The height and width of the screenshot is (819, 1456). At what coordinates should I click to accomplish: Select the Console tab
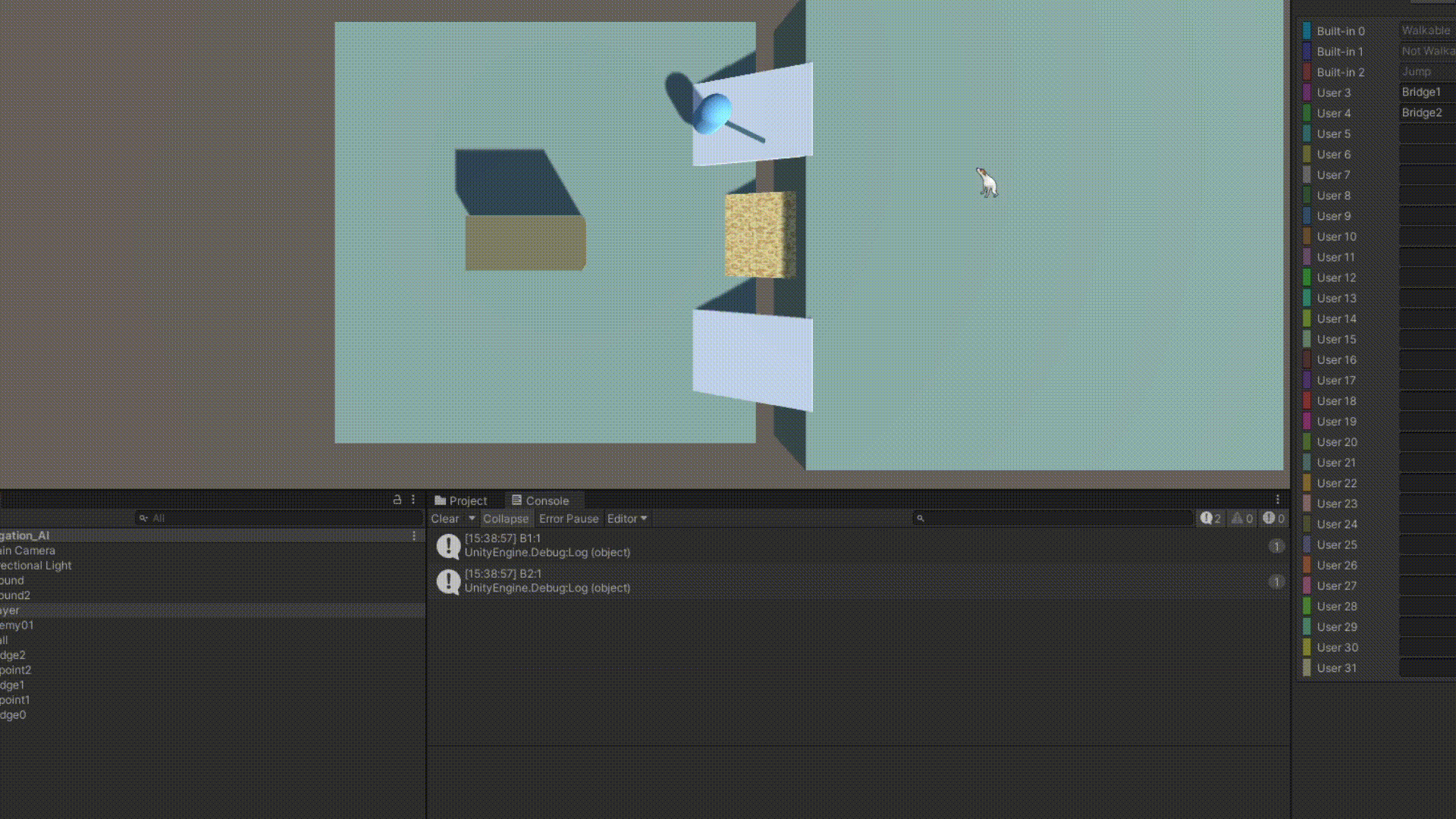click(540, 500)
